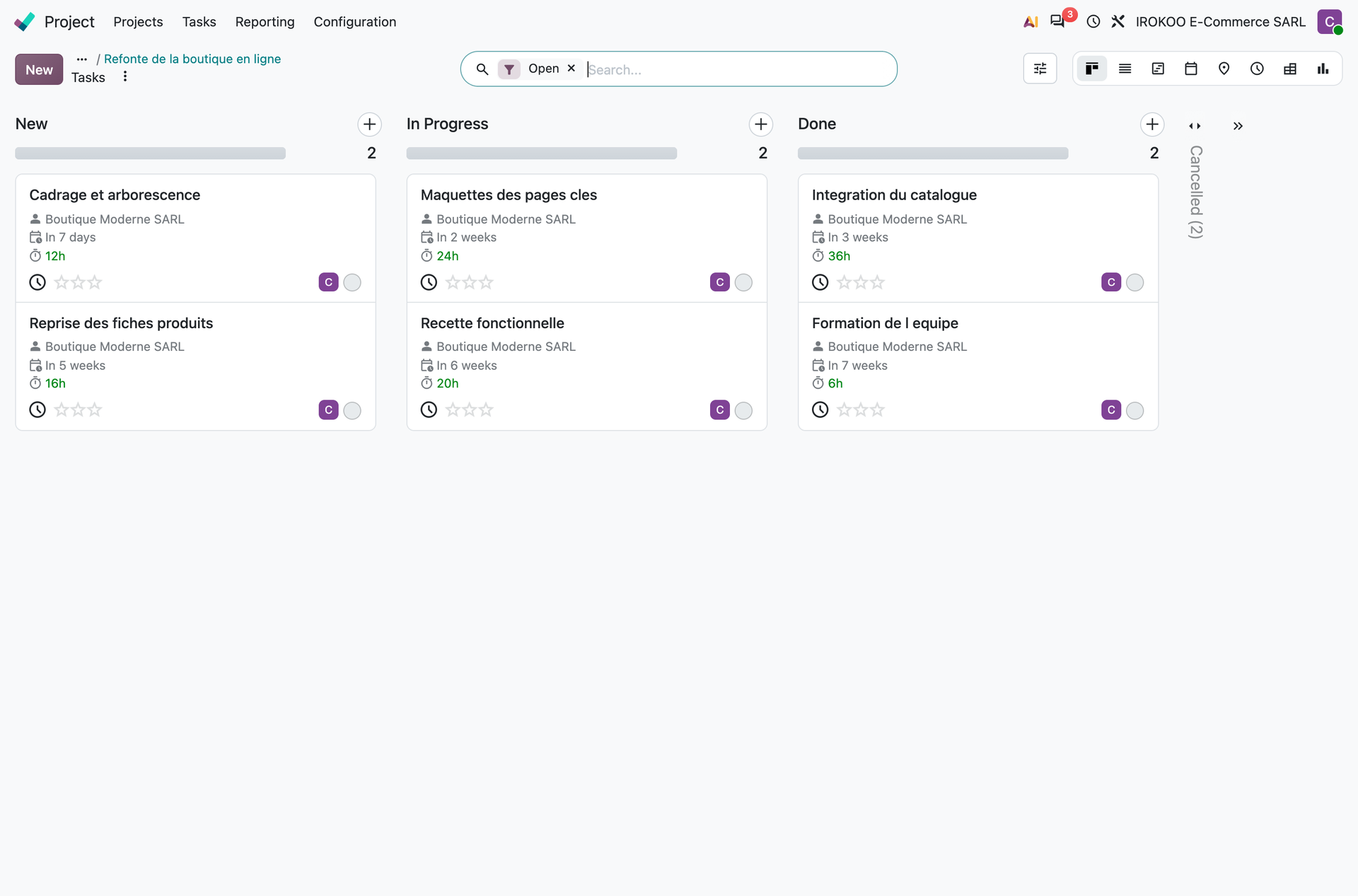Open the Recette fonctionnelle task card
This screenshot has width=1358, height=896.
tap(587, 366)
